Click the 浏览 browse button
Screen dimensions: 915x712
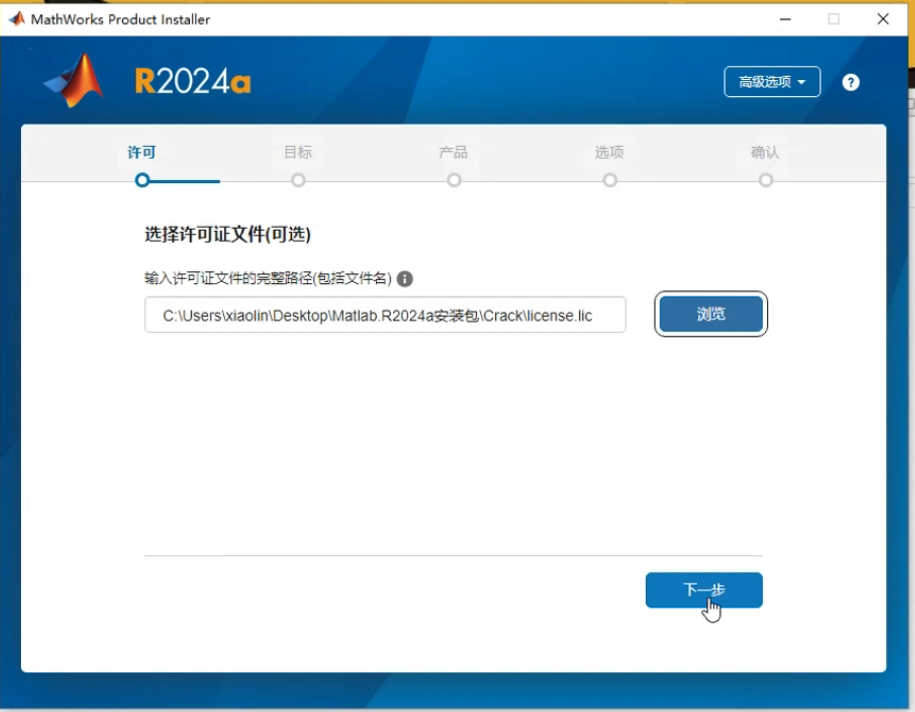click(x=710, y=314)
